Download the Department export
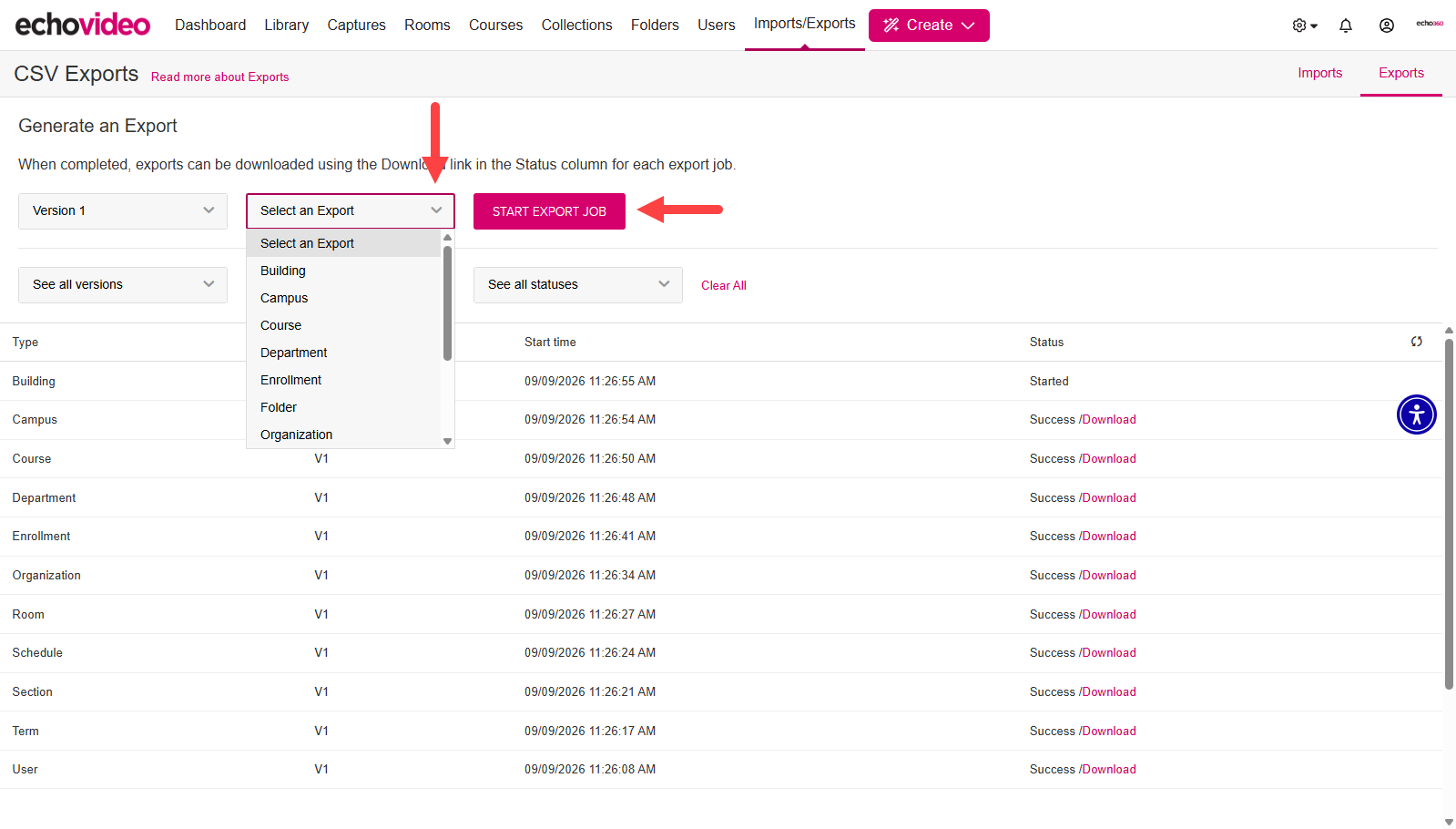The width and height of the screenshot is (1456, 829). coord(1109,498)
